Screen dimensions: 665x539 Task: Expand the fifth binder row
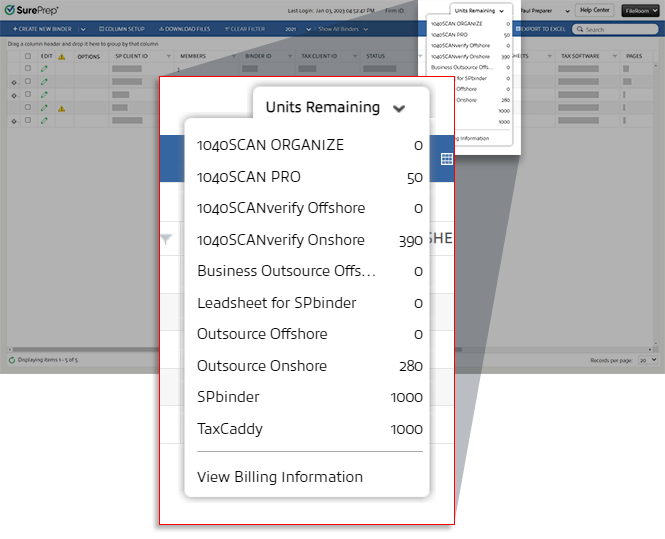coord(14,122)
